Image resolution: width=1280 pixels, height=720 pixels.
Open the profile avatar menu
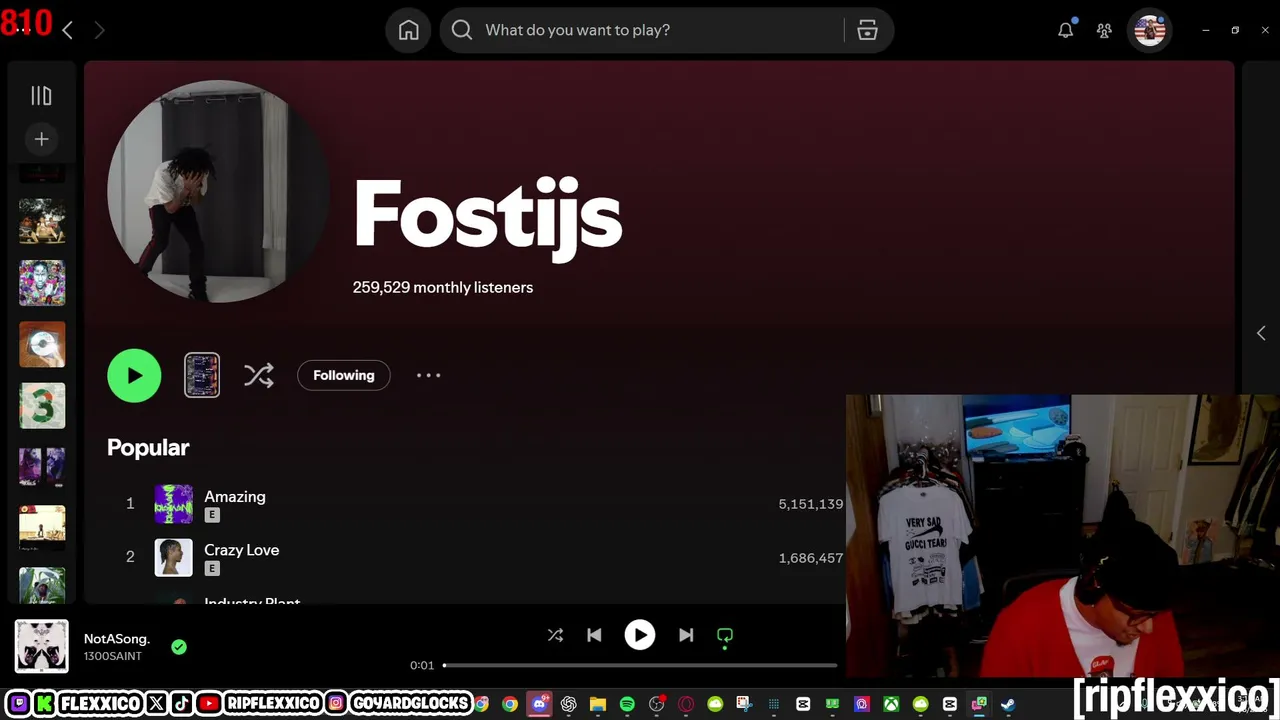point(1150,30)
